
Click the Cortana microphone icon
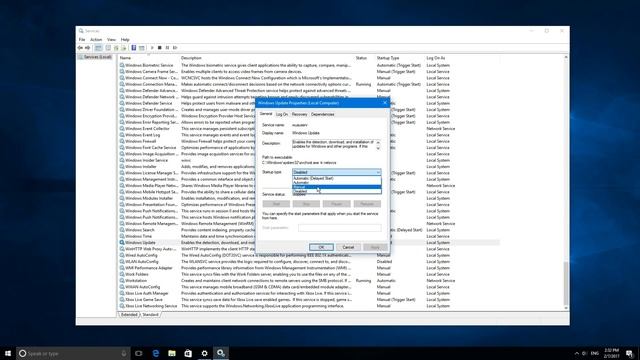(124, 353)
